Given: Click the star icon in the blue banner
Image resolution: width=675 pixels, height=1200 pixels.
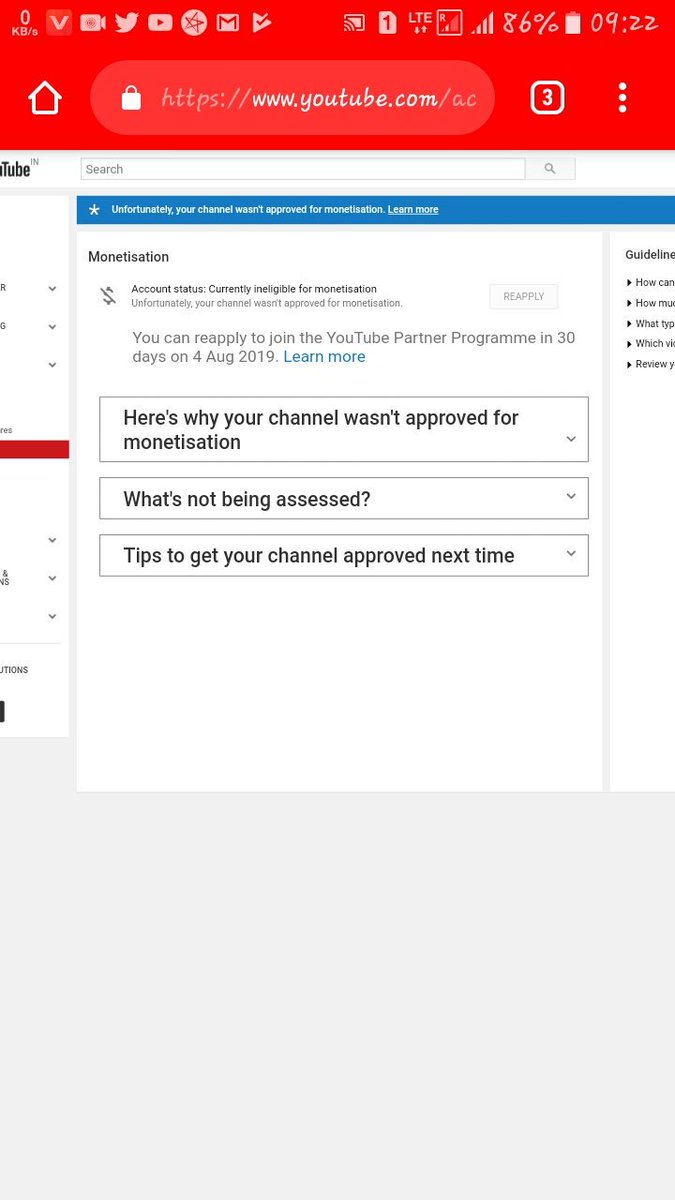Looking at the screenshot, I should click(x=94, y=210).
